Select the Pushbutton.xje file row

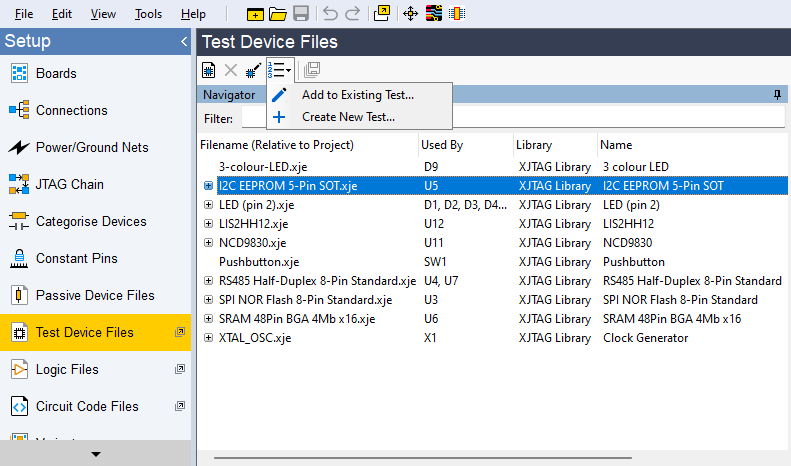[259, 262]
